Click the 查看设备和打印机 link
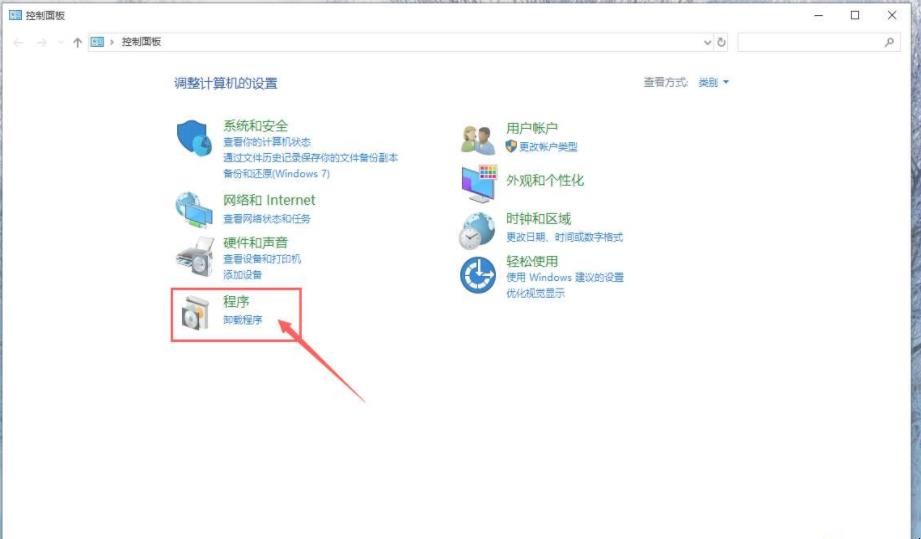This screenshot has width=921, height=539. click(x=262, y=259)
